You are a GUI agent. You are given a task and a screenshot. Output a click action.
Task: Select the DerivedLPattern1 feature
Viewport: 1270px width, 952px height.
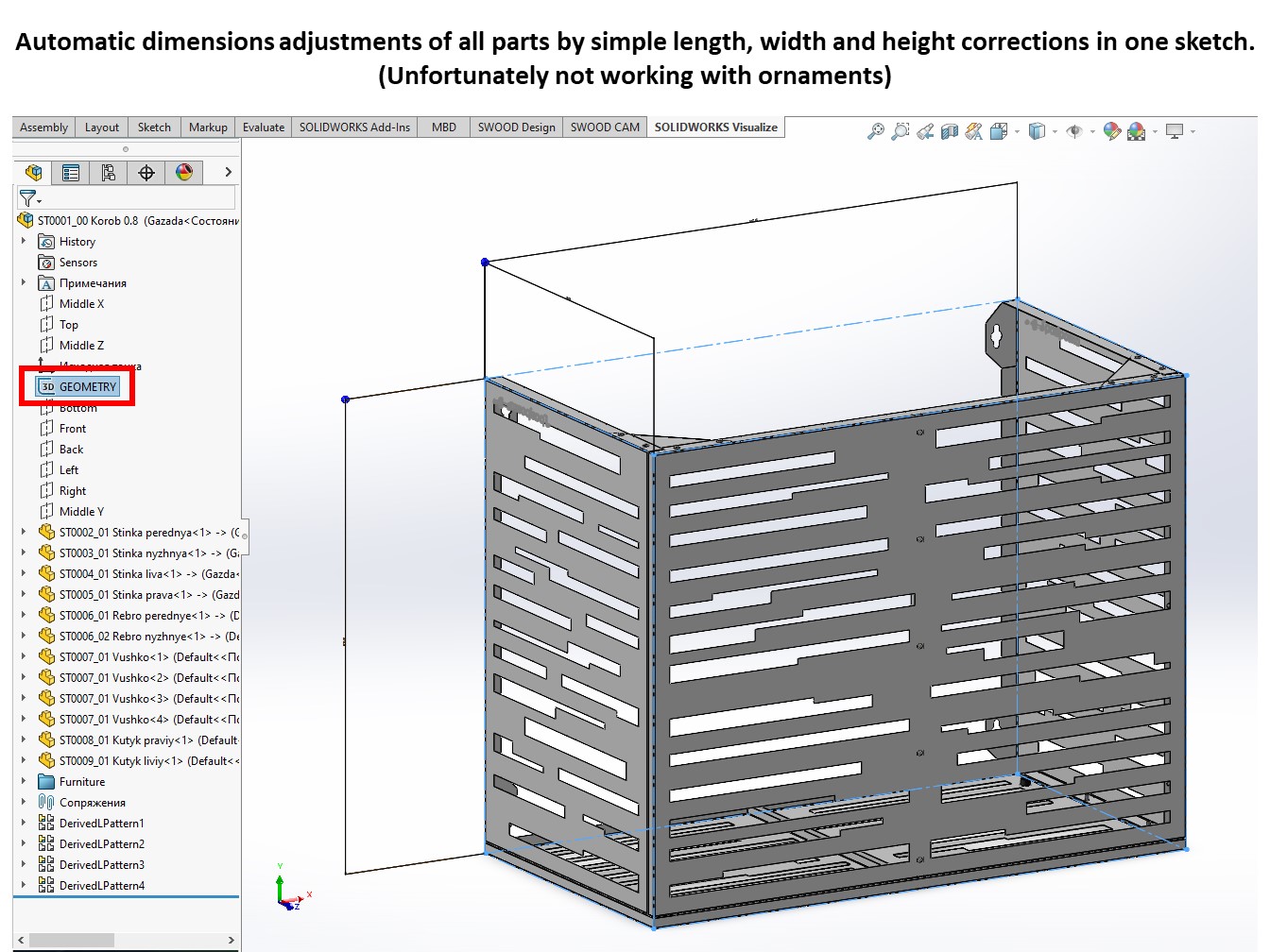pyautogui.click(x=92, y=824)
